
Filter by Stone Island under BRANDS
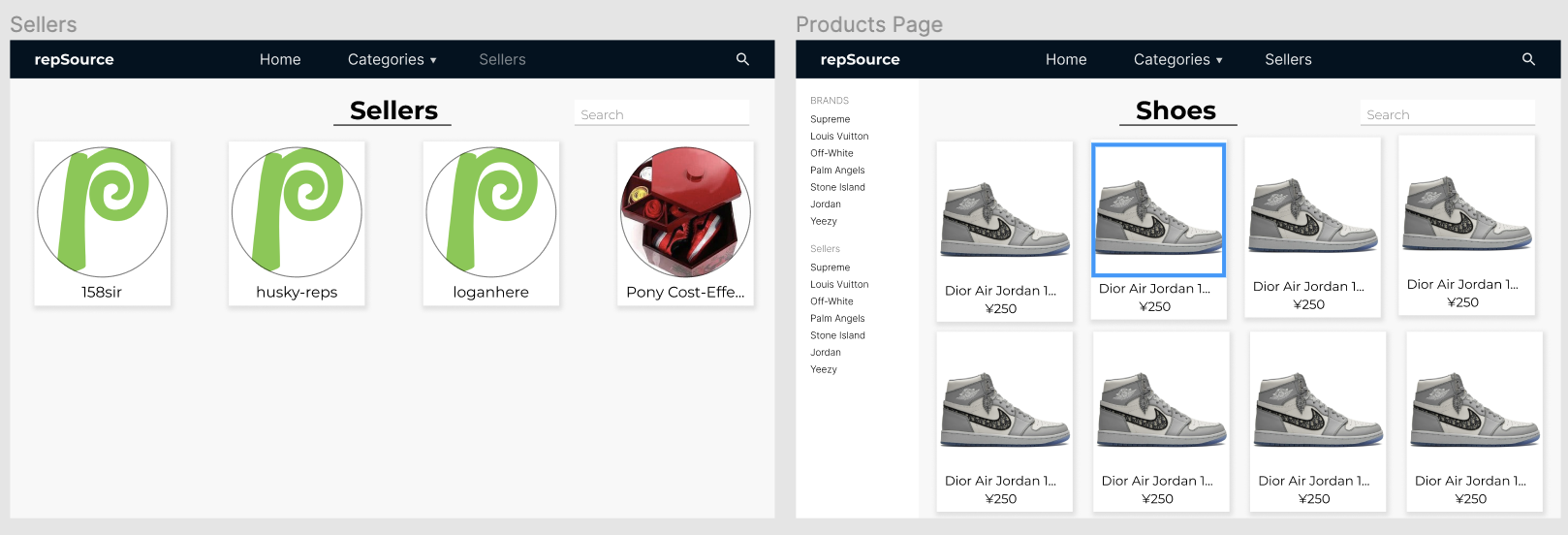(x=838, y=187)
